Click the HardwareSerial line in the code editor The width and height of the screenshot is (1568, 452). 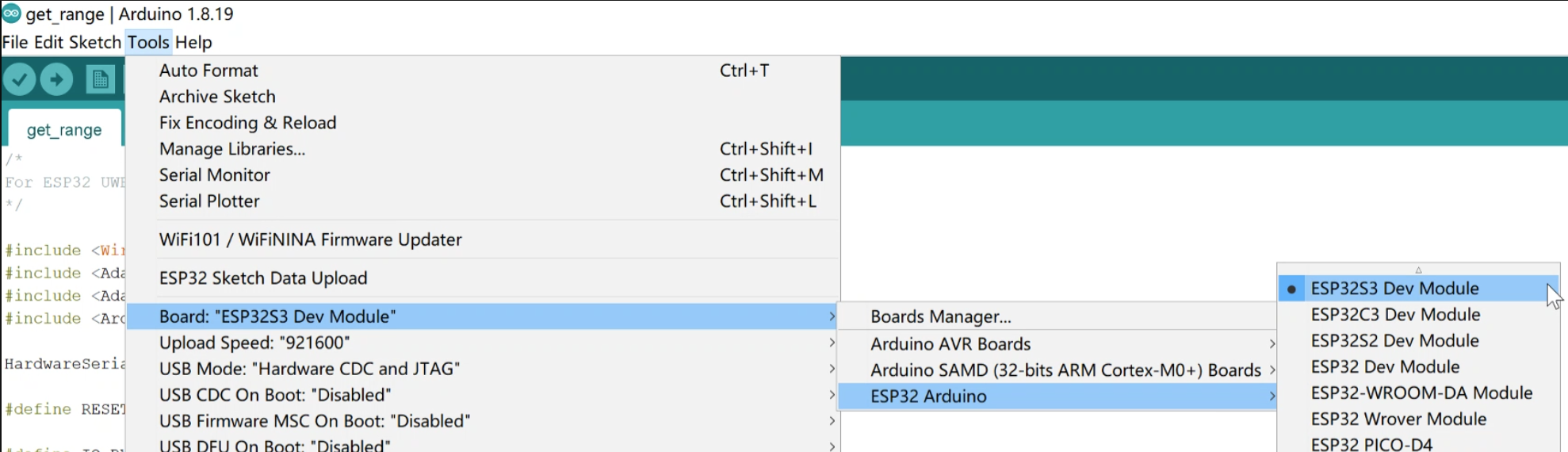coord(65,364)
